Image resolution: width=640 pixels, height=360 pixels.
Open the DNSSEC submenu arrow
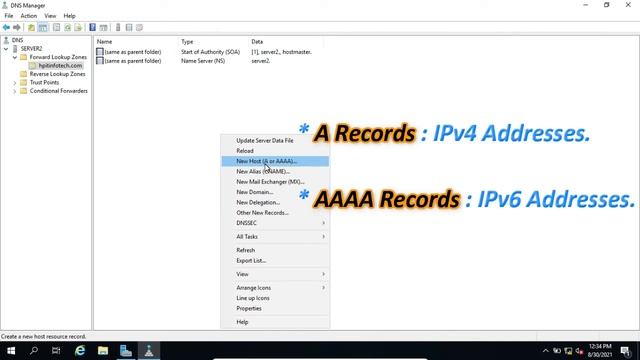tap(323, 223)
